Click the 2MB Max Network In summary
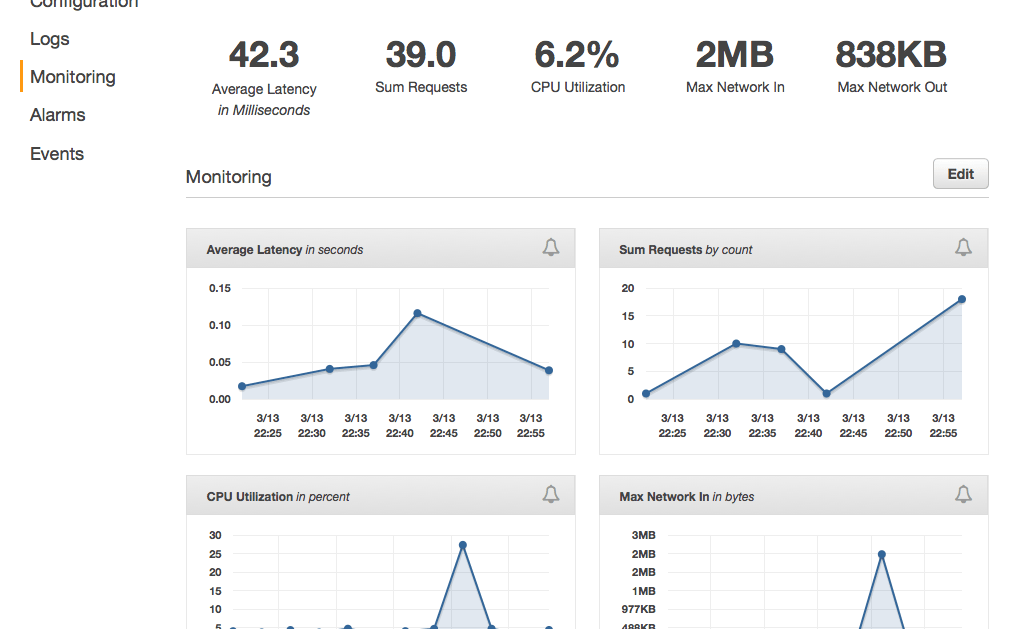 click(x=735, y=55)
